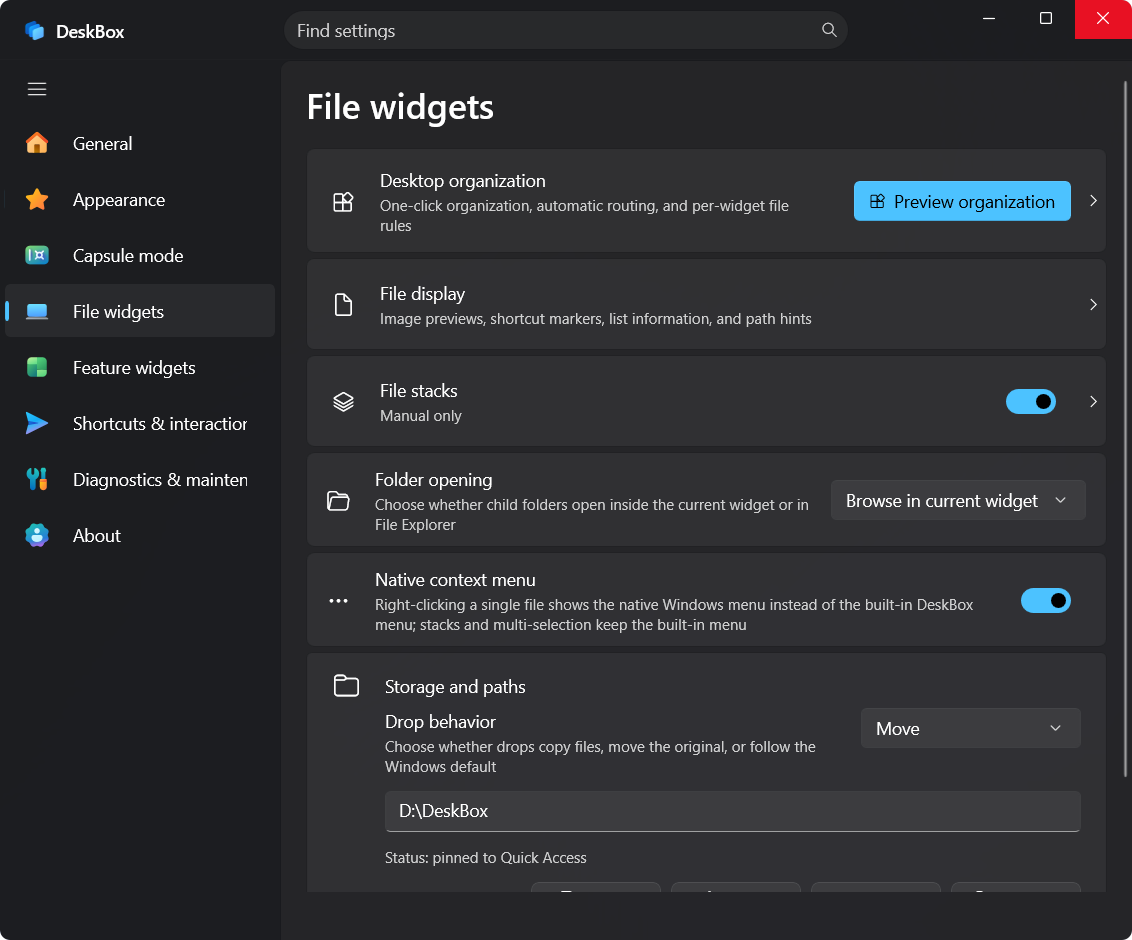Click the D:\DeskBox storage path field
Viewport: 1132px width, 940px height.
(x=732, y=811)
